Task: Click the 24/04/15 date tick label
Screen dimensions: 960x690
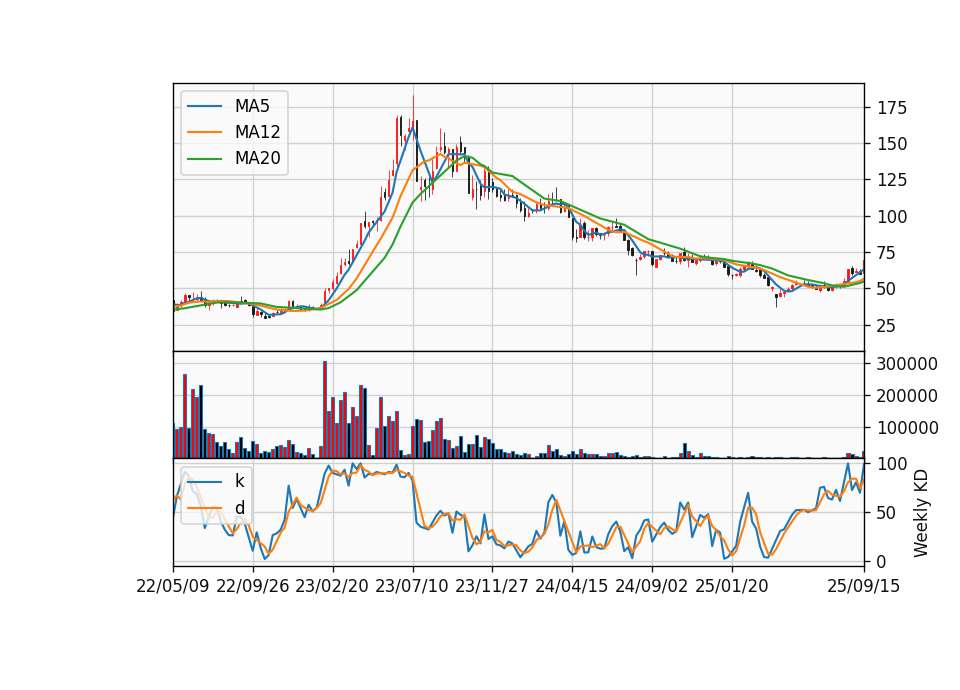Action: tap(572, 586)
